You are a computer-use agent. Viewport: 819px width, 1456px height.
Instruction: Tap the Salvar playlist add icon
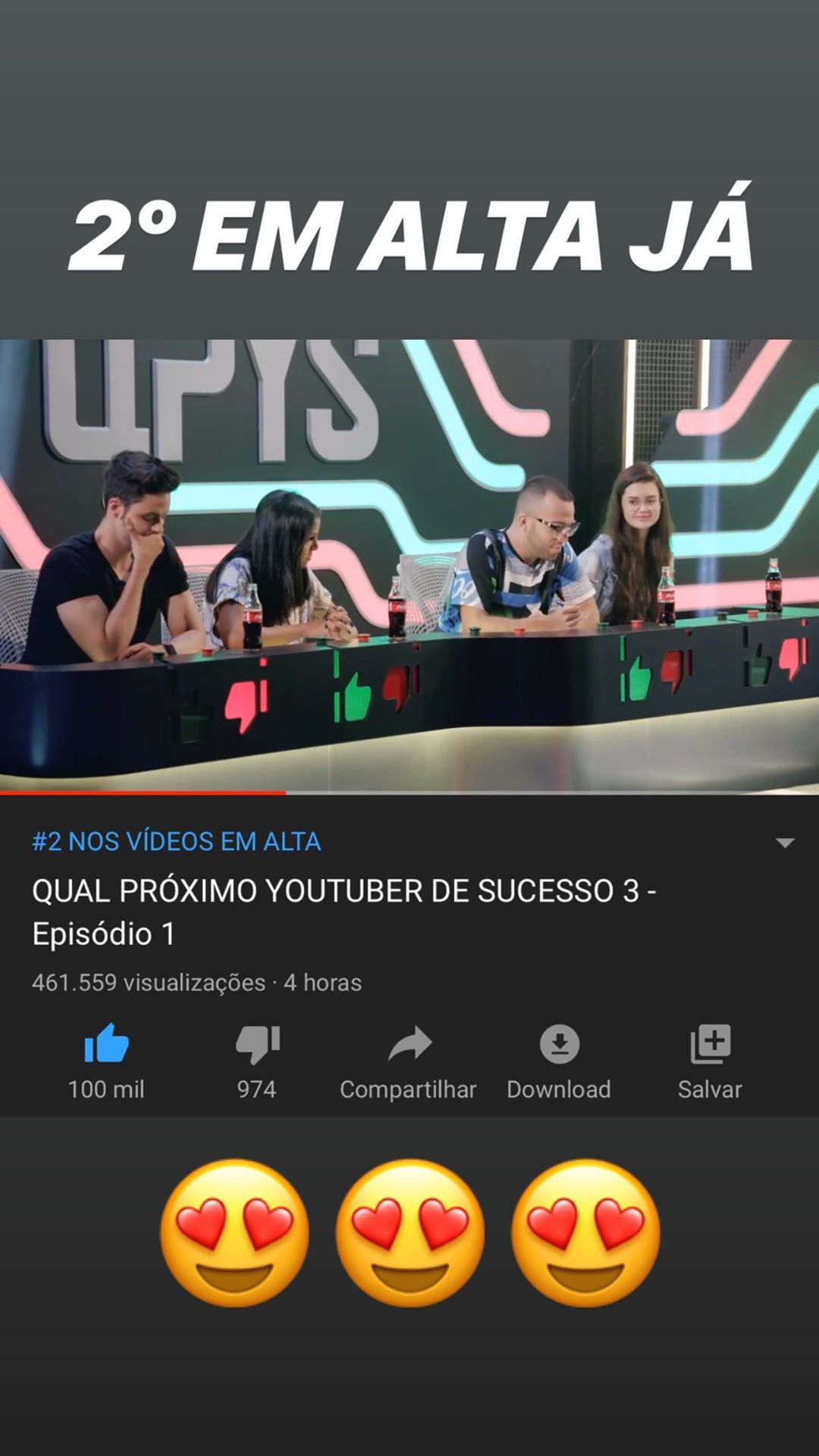[x=711, y=1043]
